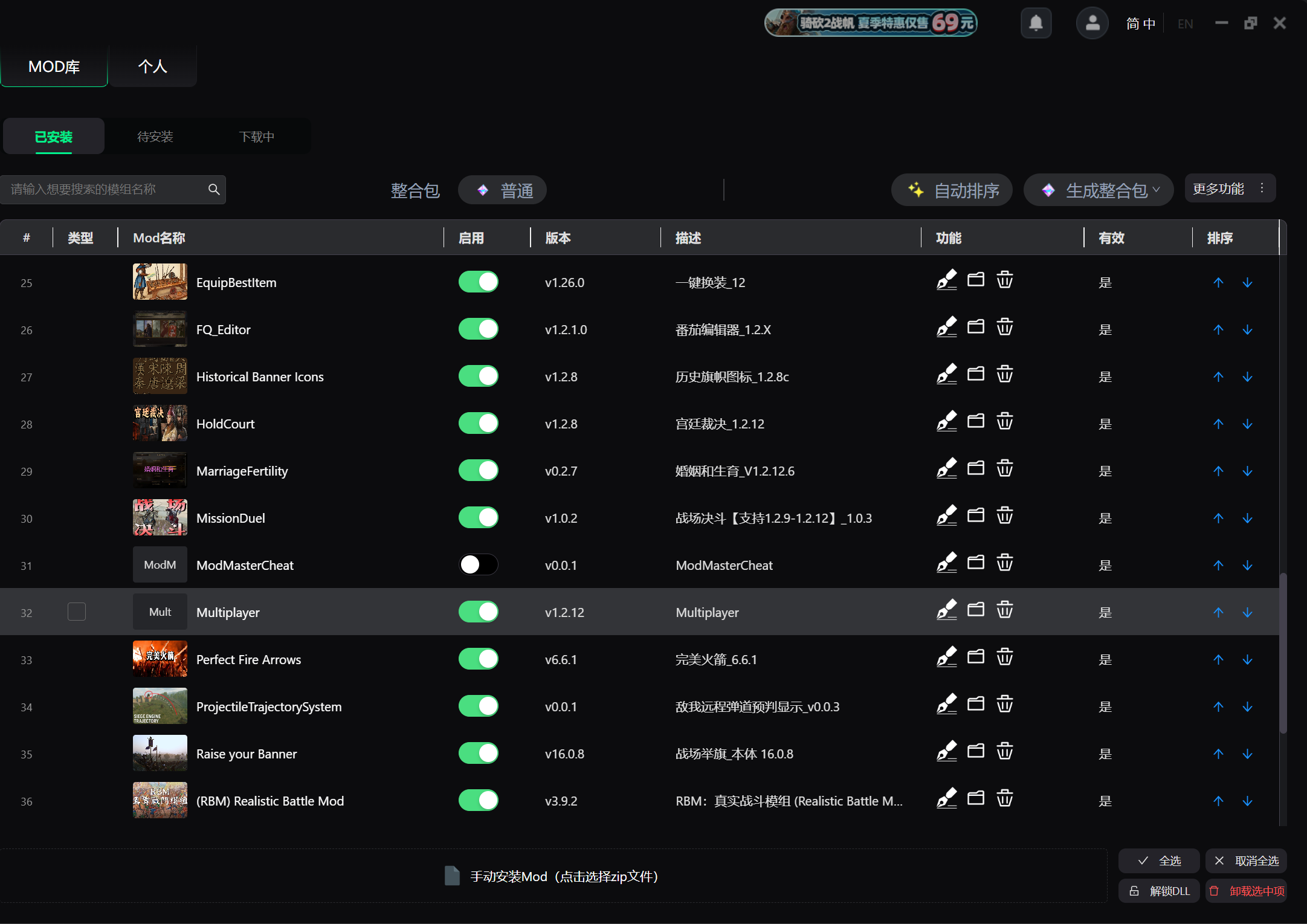Screen dimensions: 1307x924
Task: Click 手动安装Mod zip file area
Action: (x=553, y=876)
